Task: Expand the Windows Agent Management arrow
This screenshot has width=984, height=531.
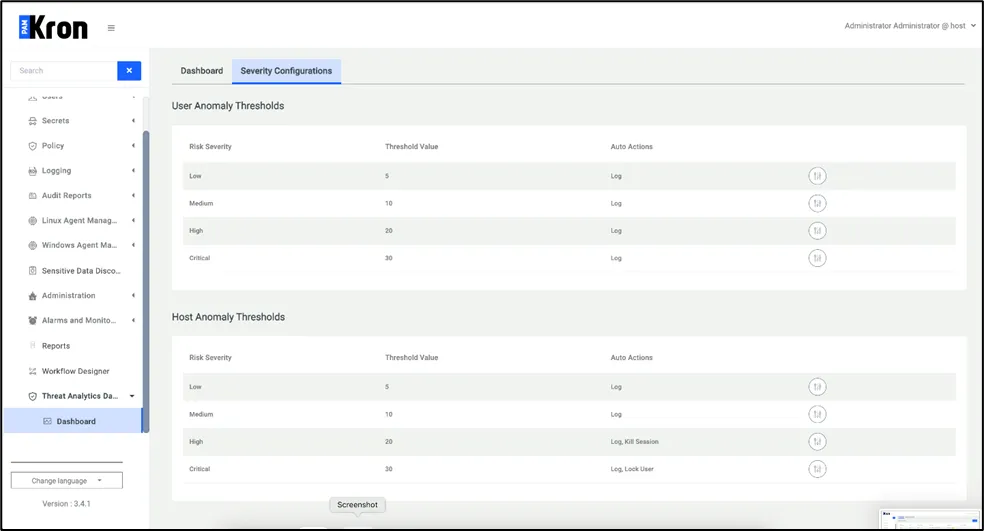Action: coord(133,245)
